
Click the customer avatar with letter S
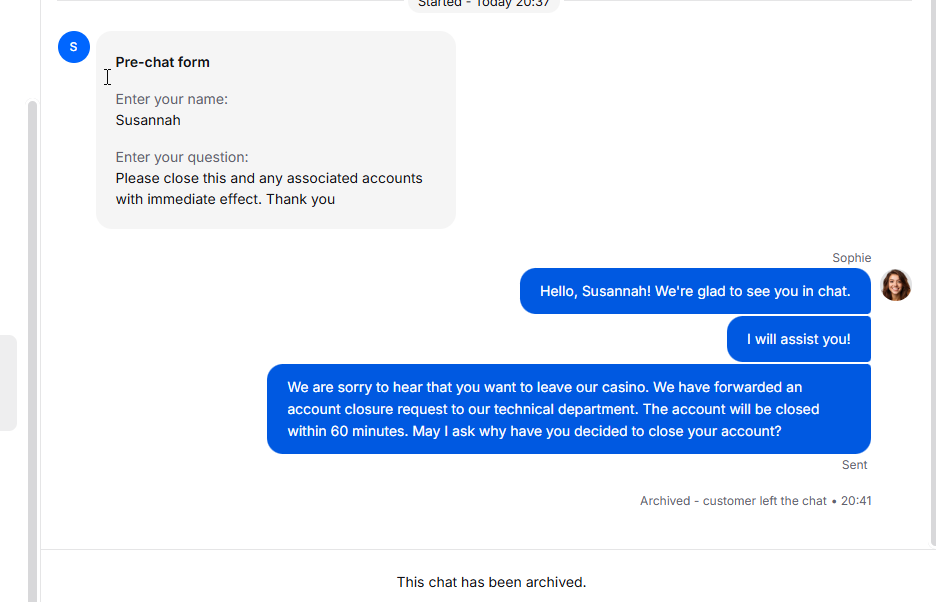click(74, 47)
